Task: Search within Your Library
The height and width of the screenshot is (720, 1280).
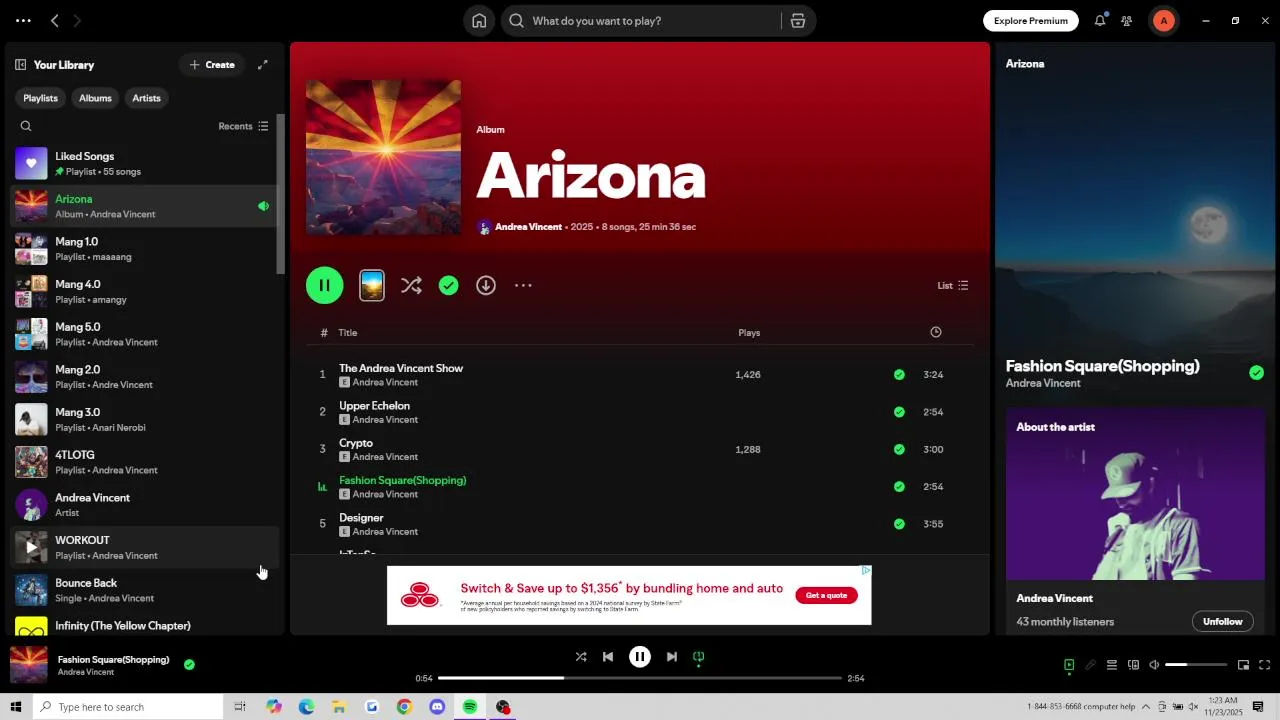Action: click(26, 126)
